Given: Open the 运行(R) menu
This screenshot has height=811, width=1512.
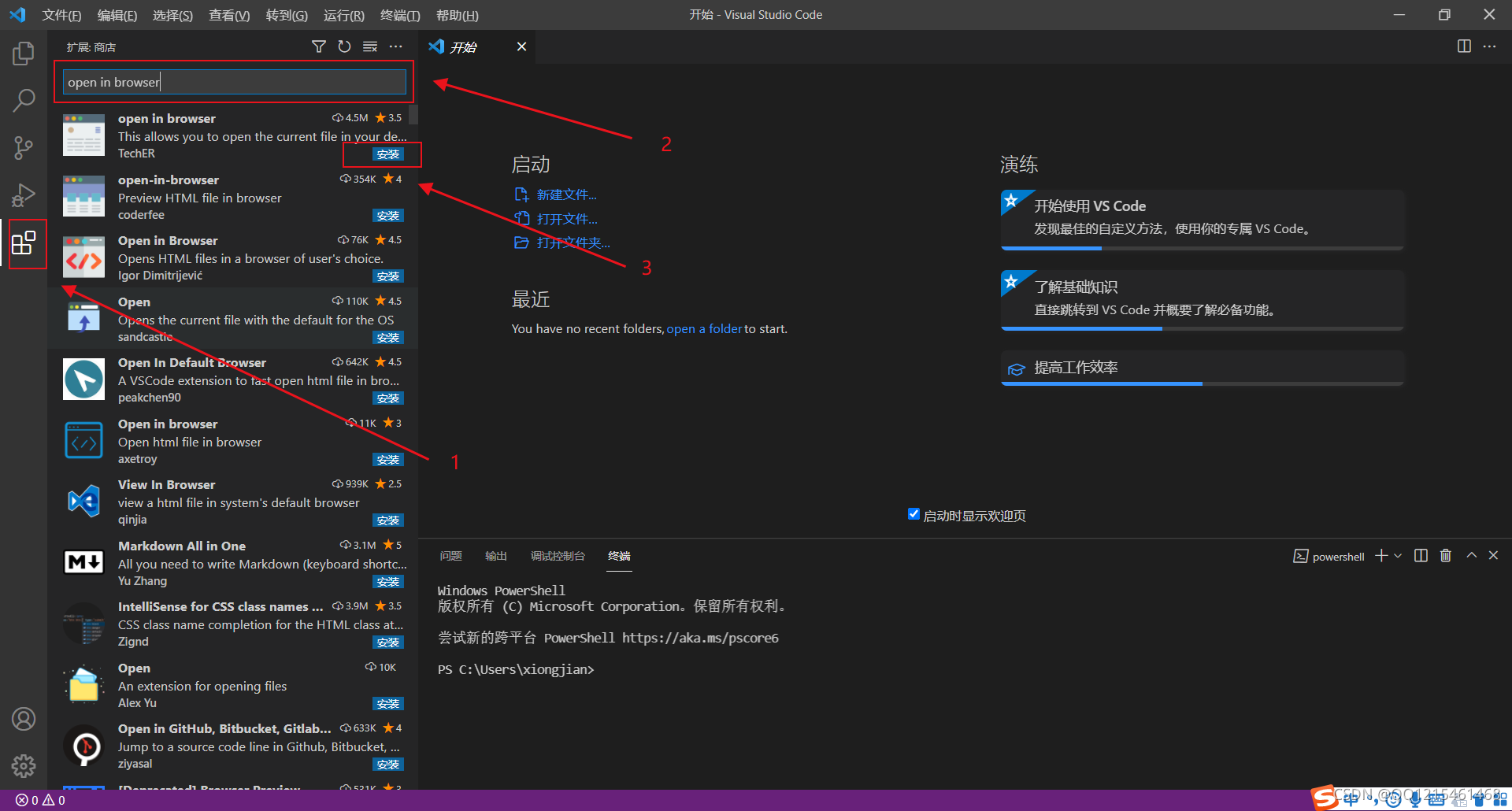Looking at the screenshot, I should click(x=344, y=15).
